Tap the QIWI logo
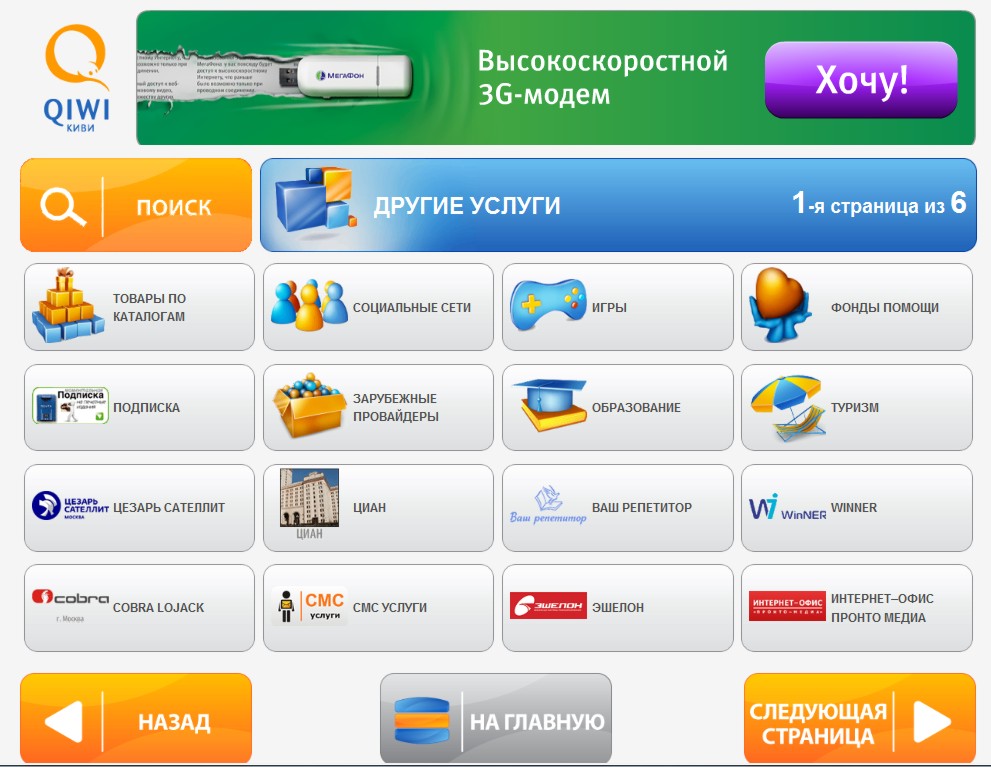Screen dimensions: 991x767 76,78
